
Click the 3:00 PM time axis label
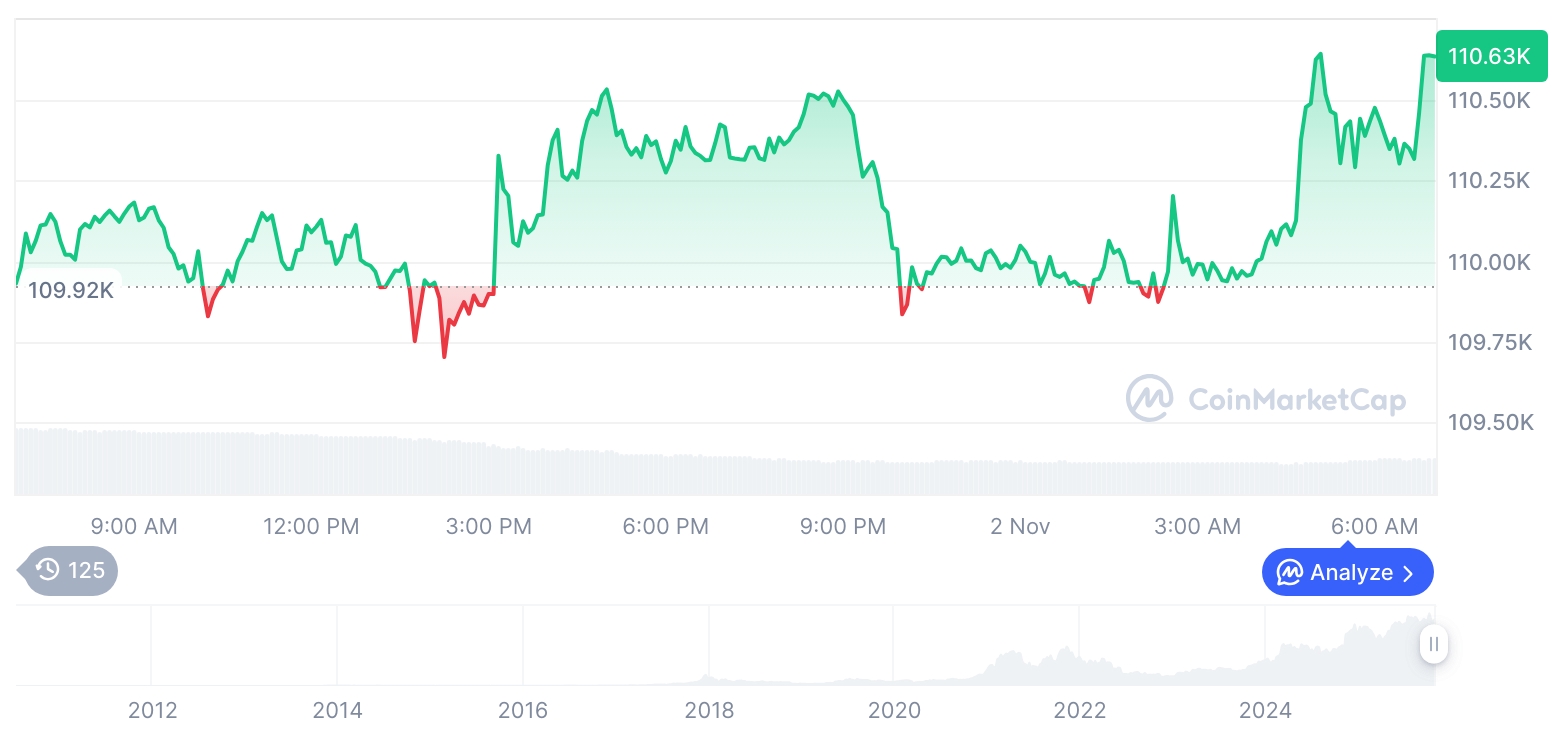pos(489,526)
